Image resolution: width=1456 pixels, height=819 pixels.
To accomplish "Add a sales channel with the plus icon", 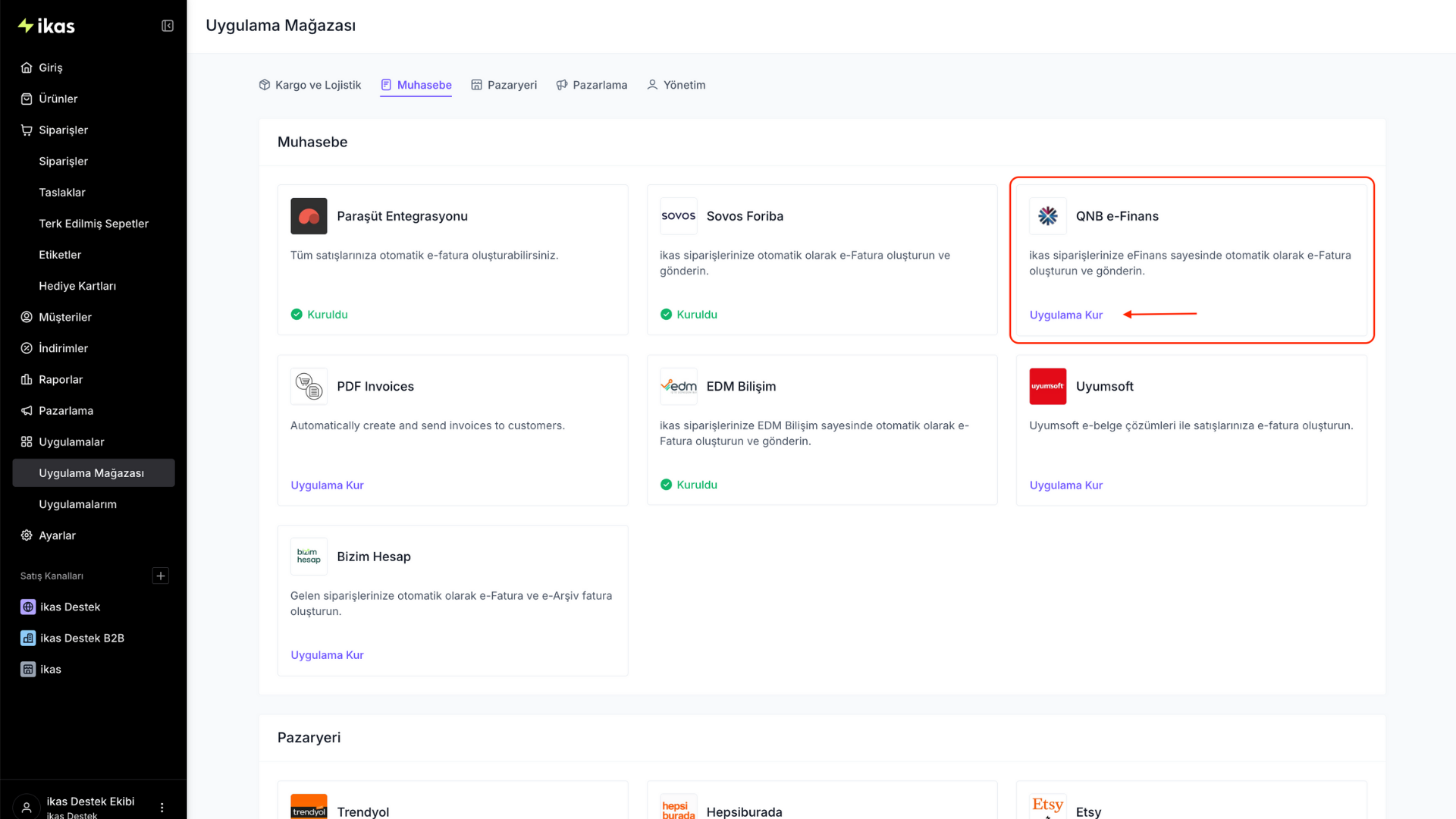I will pyautogui.click(x=161, y=576).
